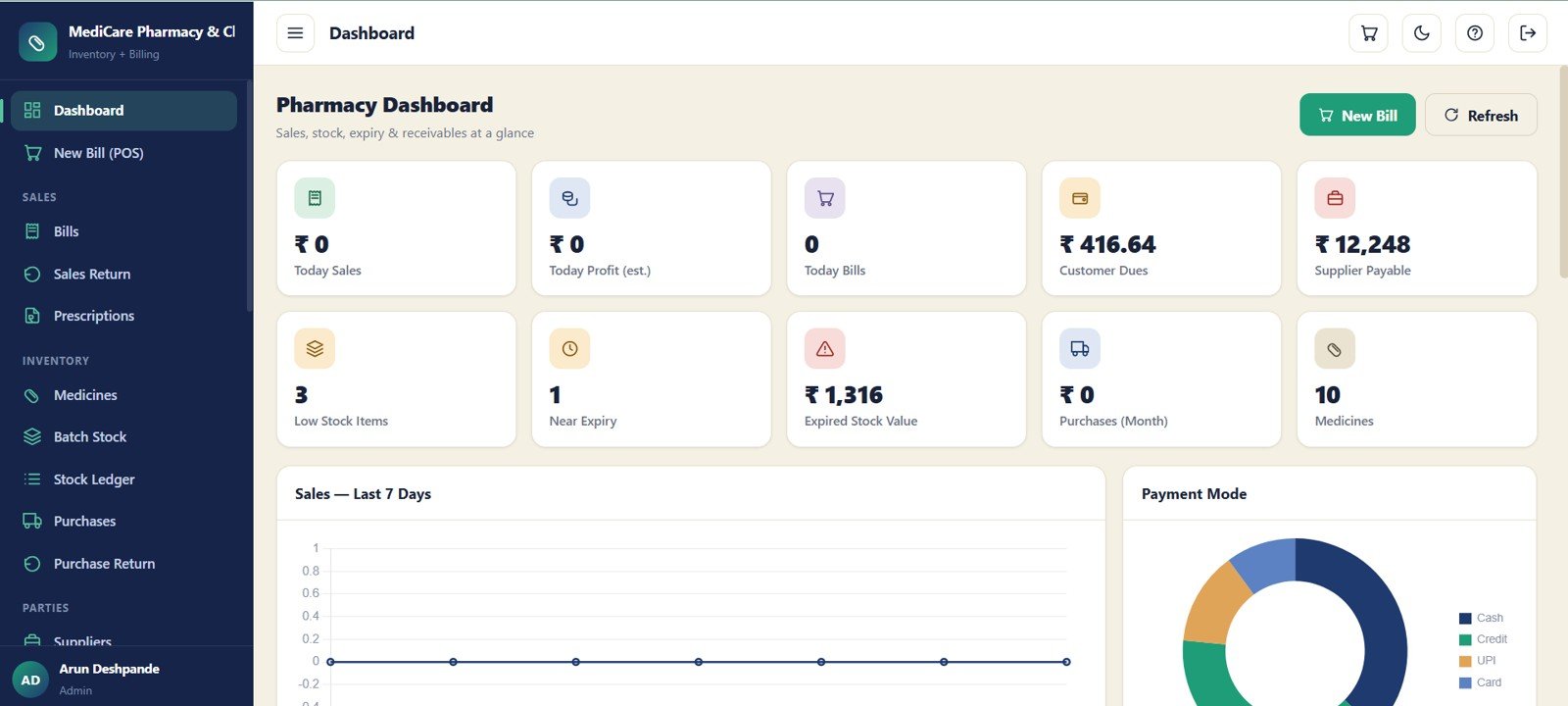Click Purchases (Month) truck icon
This screenshot has width=1568, height=706.
(1080, 348)
